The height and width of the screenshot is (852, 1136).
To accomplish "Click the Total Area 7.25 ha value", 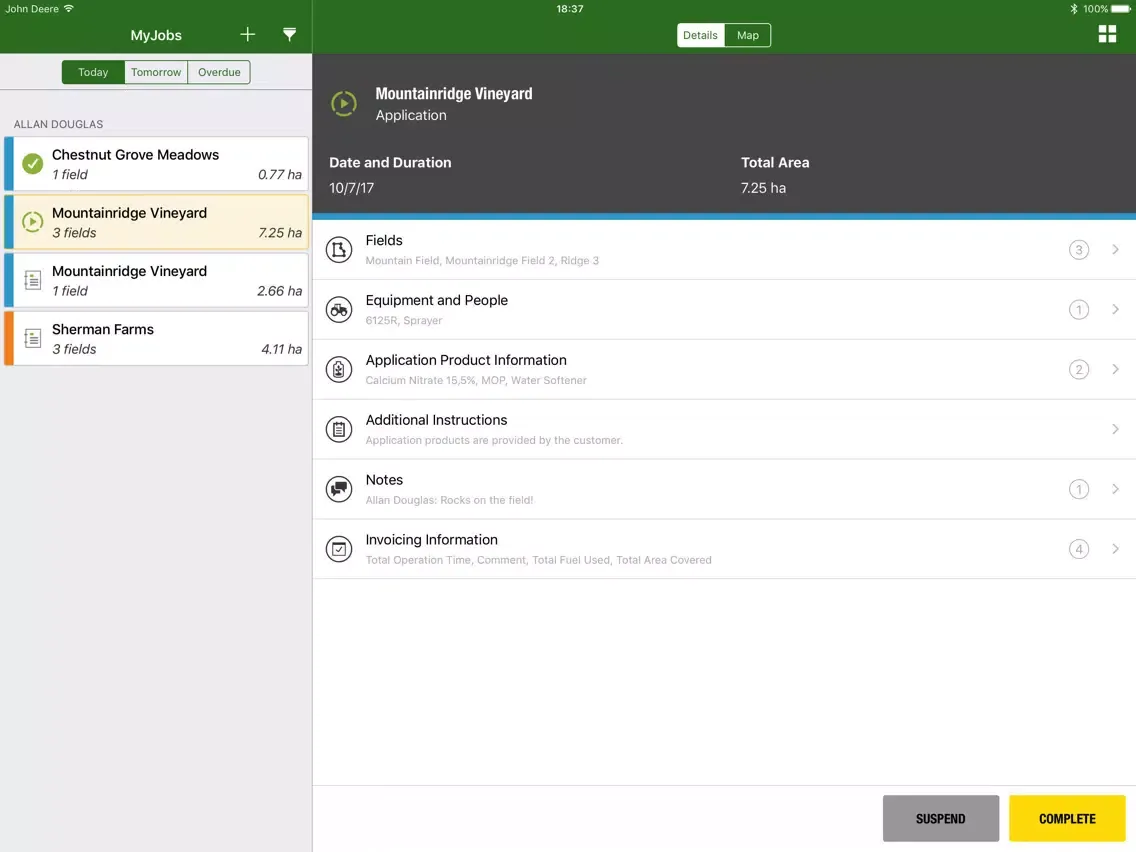I will coord(763,188).
